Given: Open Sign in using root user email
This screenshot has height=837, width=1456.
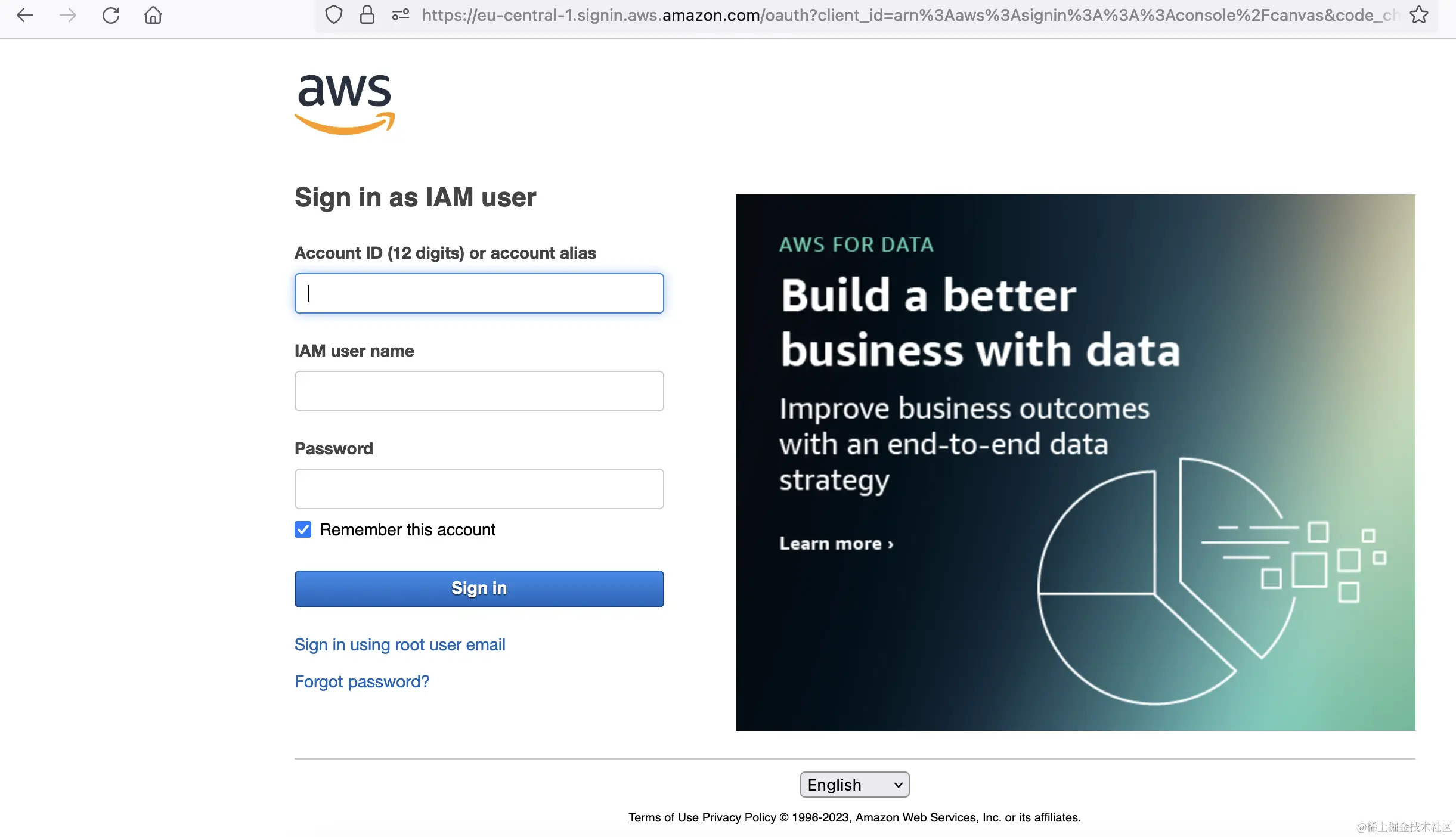Looking at the screenshot, I should (399, 645).
